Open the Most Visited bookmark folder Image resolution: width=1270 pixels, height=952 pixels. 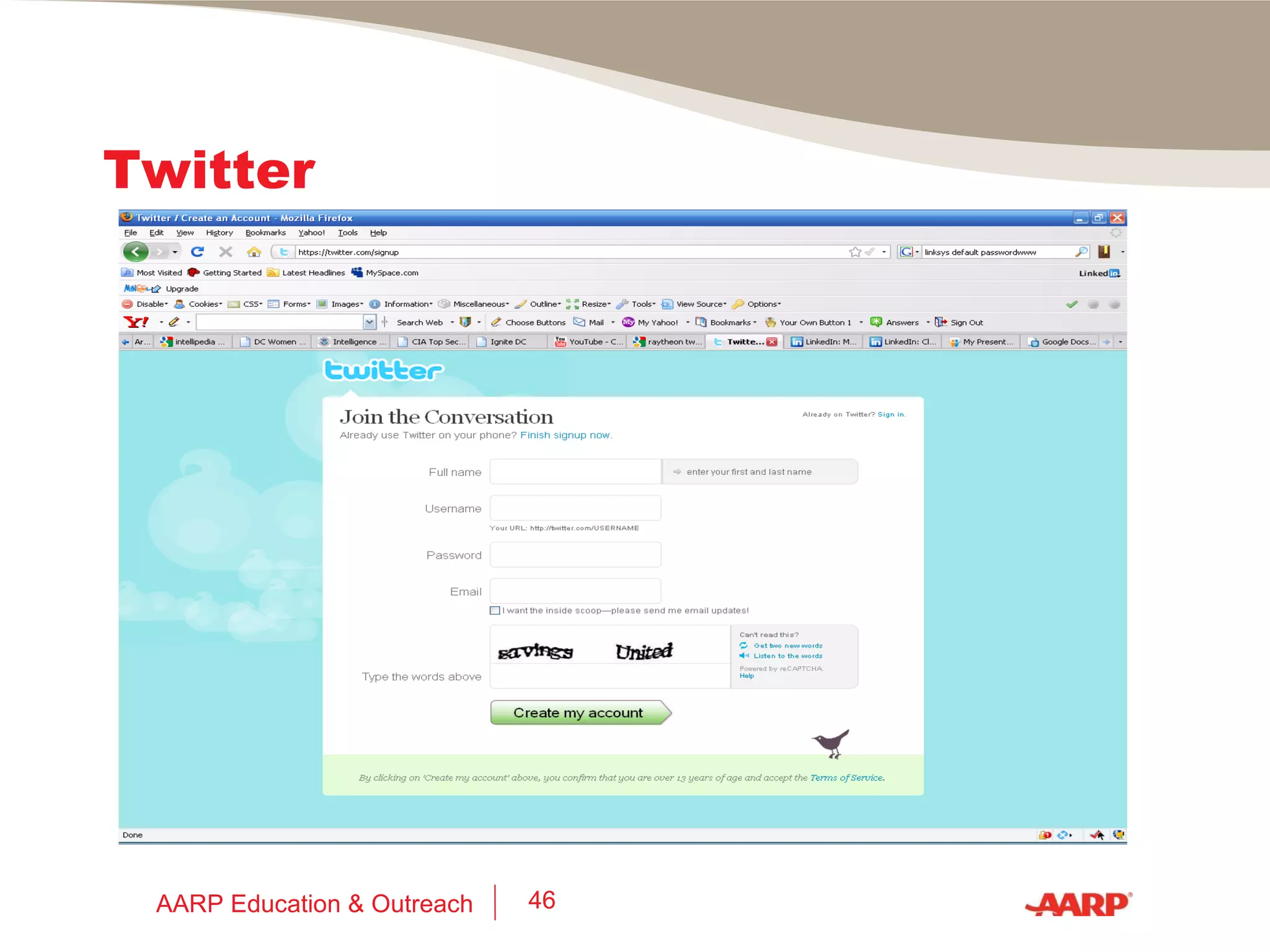click(x=152, y=272)
